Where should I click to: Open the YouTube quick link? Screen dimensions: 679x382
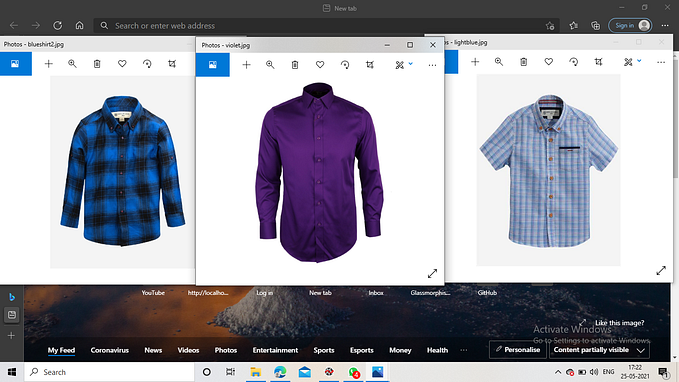[x=153, y=293]
